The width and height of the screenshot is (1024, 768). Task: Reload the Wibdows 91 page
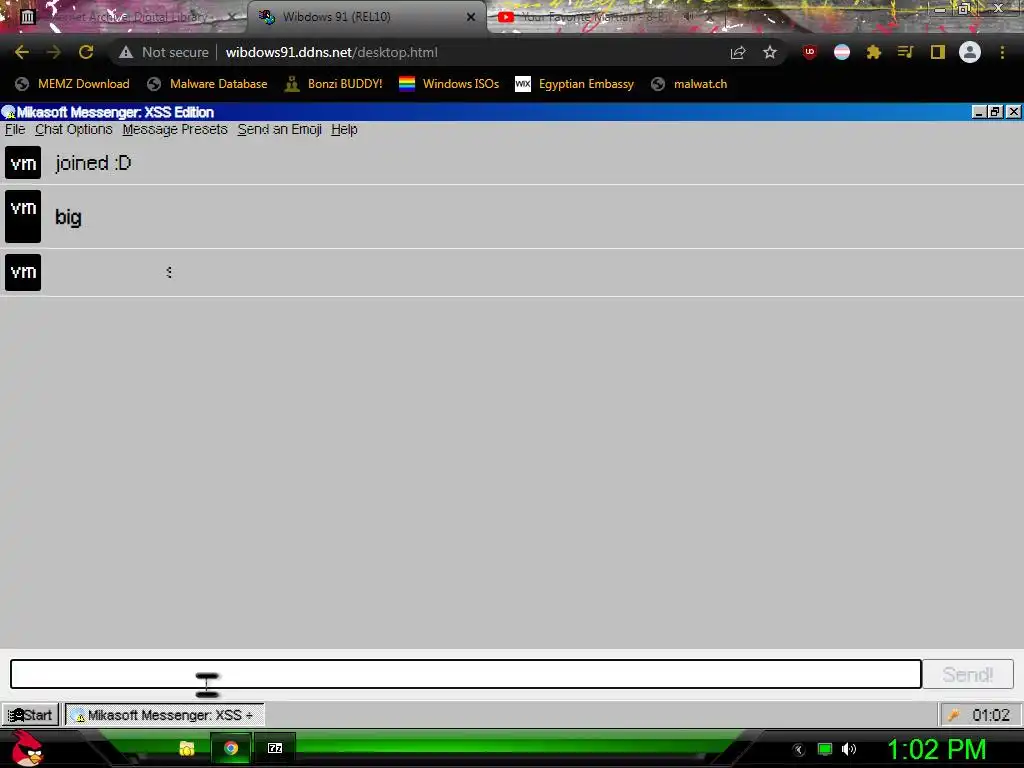click(86, 52)
